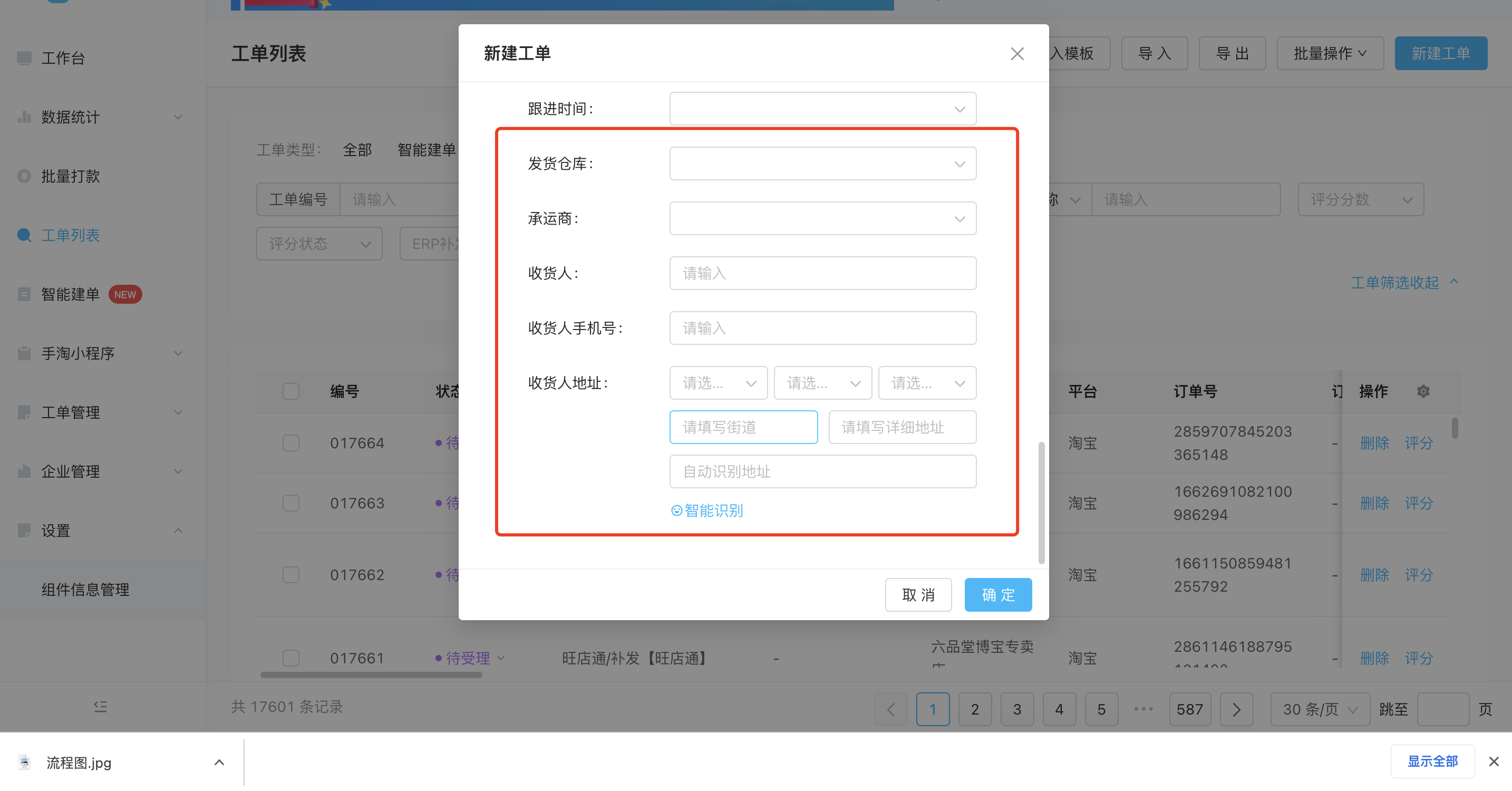The height and width of the screenshot is (791, 1512).
Task: Click the 工作台 sidebar icon
Action: tap(24, 58)
